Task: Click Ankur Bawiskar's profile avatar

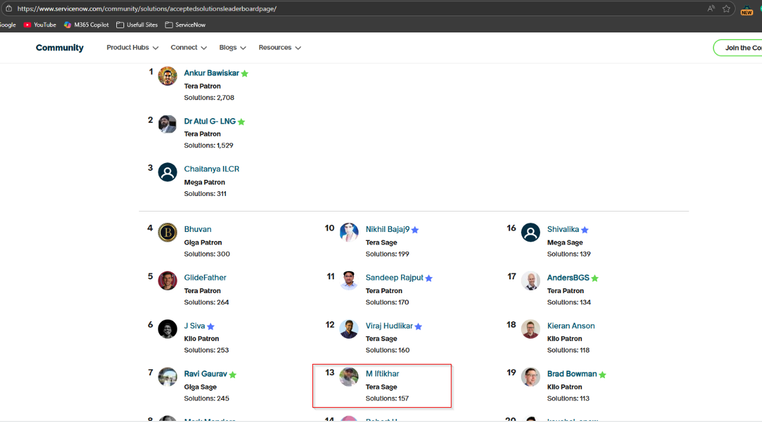Action: 167,76
